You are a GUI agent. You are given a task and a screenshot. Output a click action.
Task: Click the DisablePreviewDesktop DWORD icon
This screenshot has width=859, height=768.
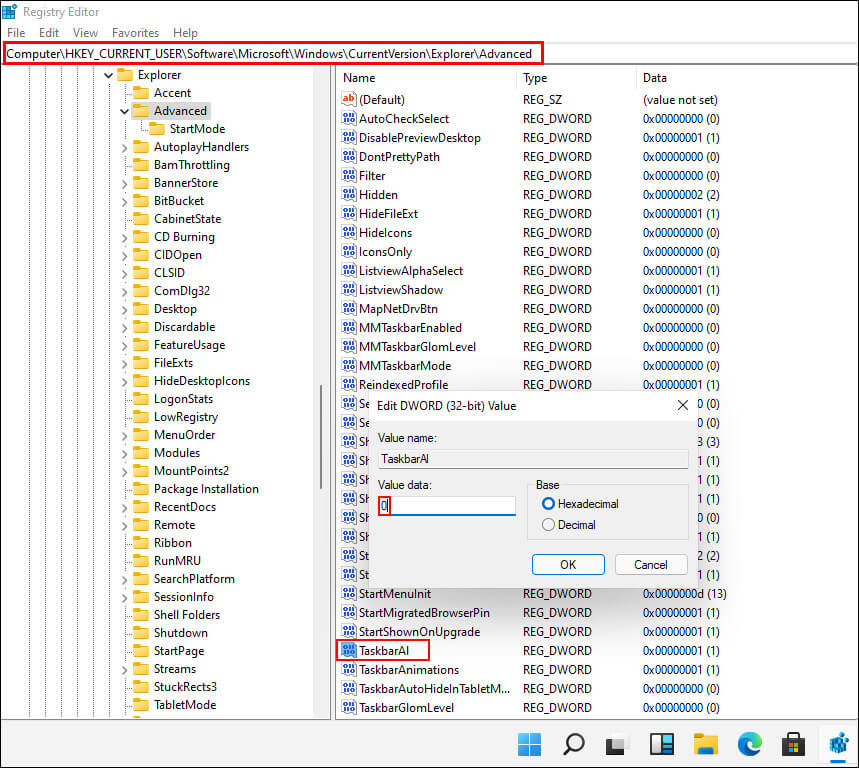[x=348, y=137]
